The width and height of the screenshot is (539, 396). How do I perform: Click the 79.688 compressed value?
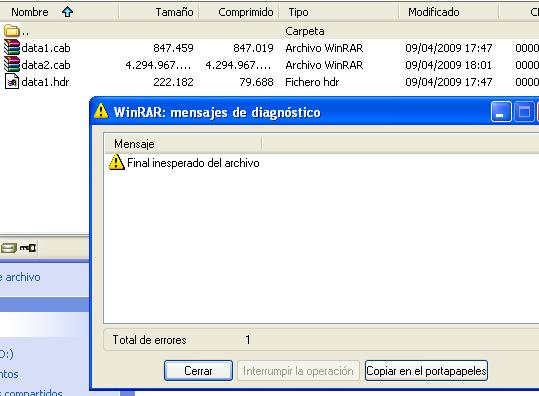(x=256, y=82)
